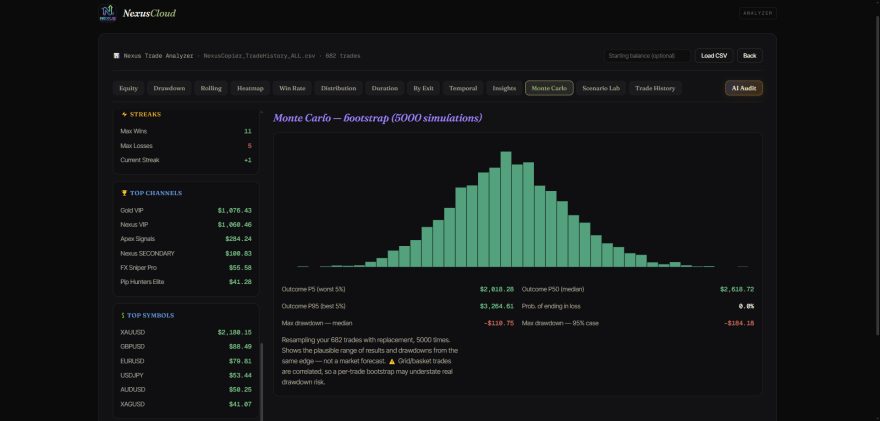Select the Heatmap tab
The height and width of the screenshot is (421, 880).
click(250, 88)
